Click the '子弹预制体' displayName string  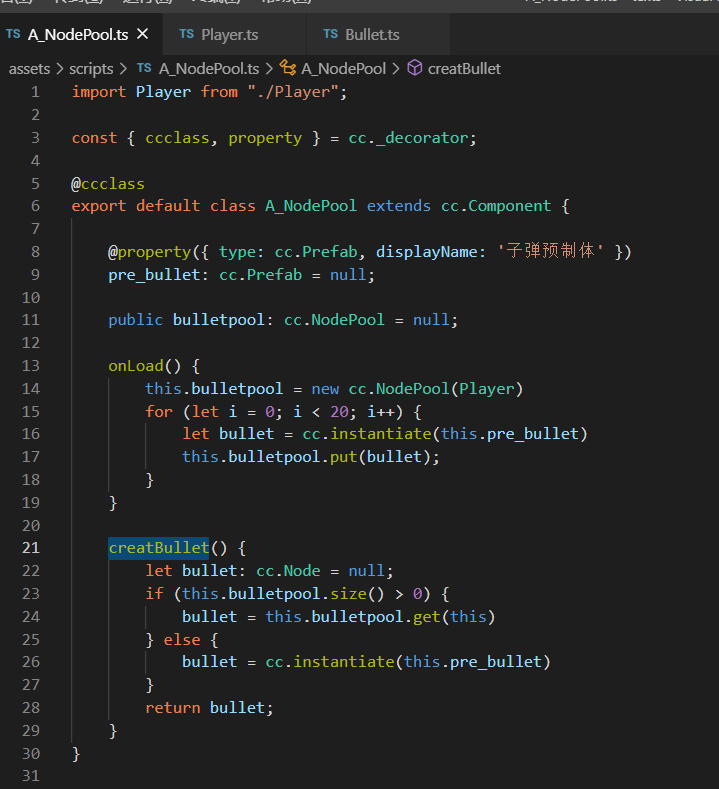pos(550,251)
